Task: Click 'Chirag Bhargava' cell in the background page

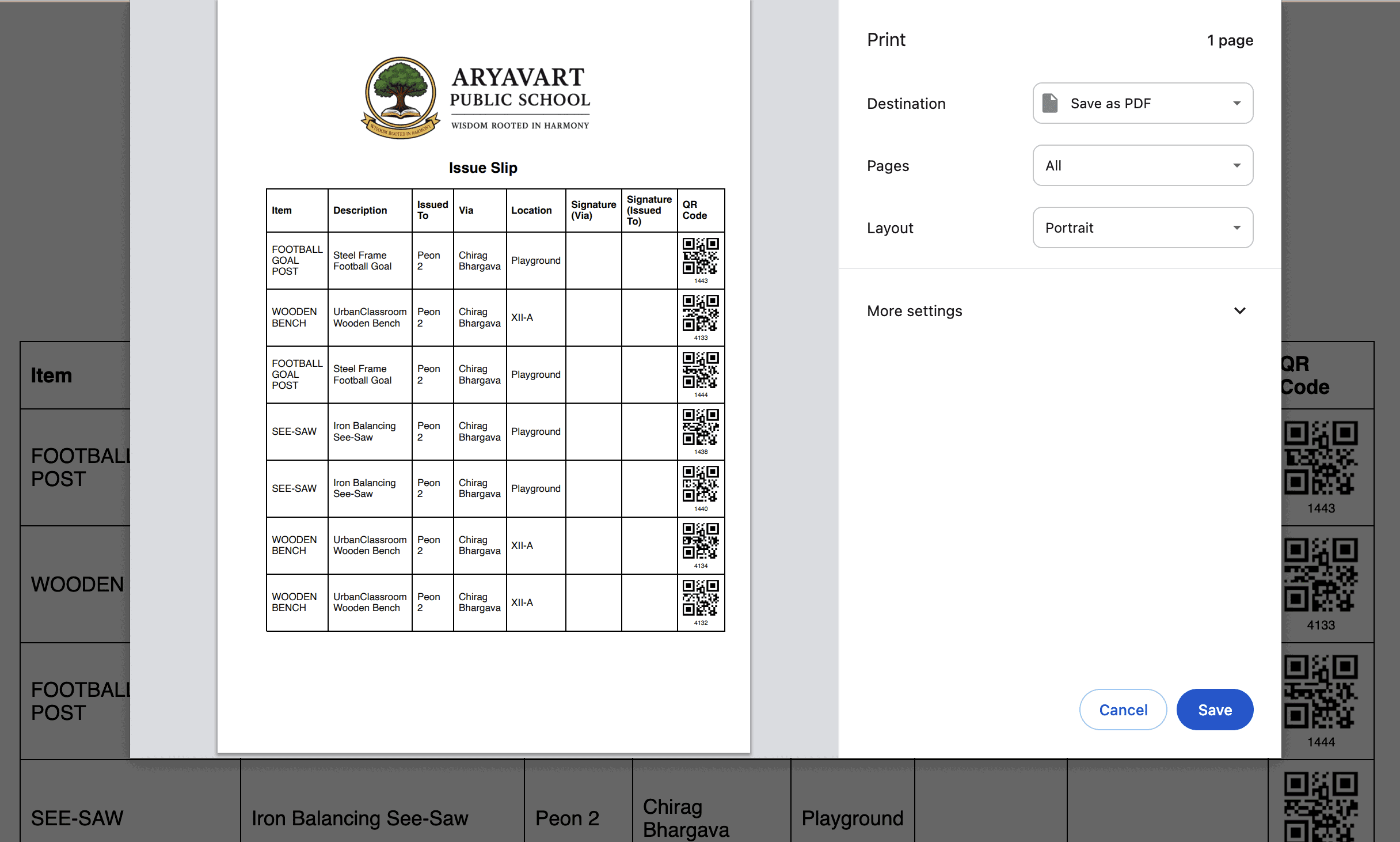Action: pyautogui.click(x=686, y=818)
